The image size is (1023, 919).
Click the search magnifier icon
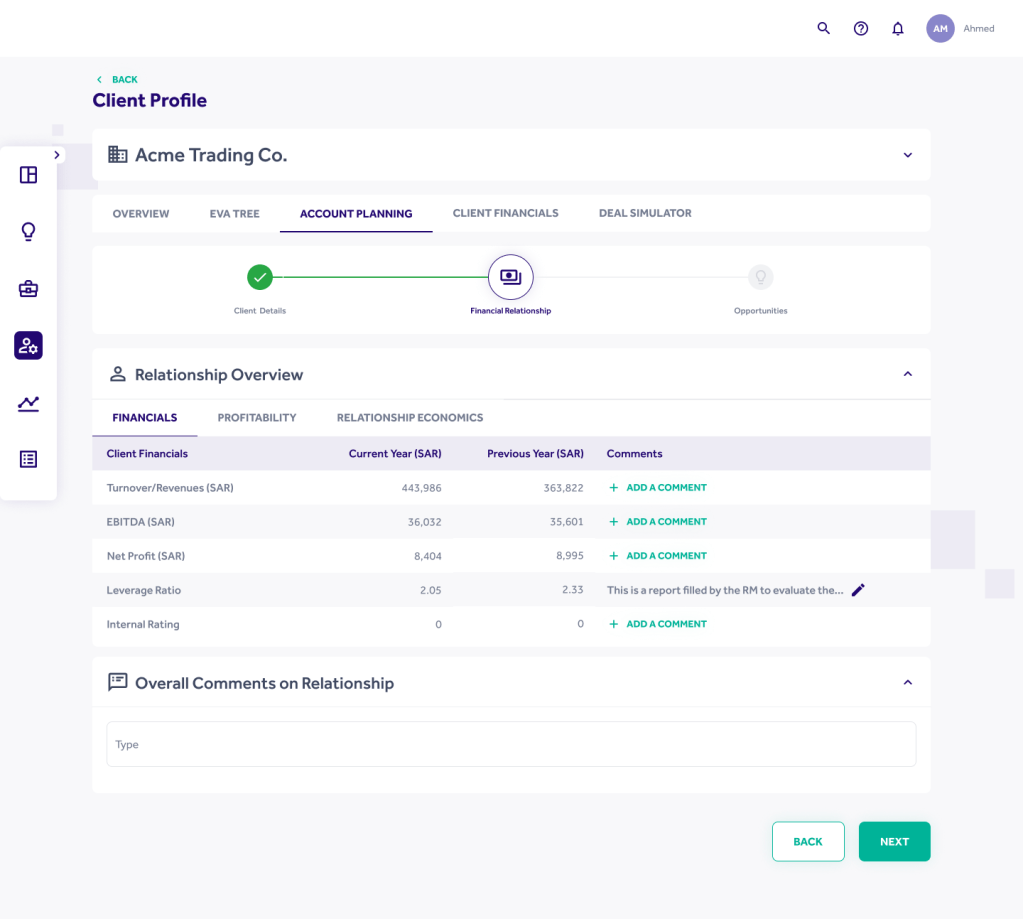(823, 28)
